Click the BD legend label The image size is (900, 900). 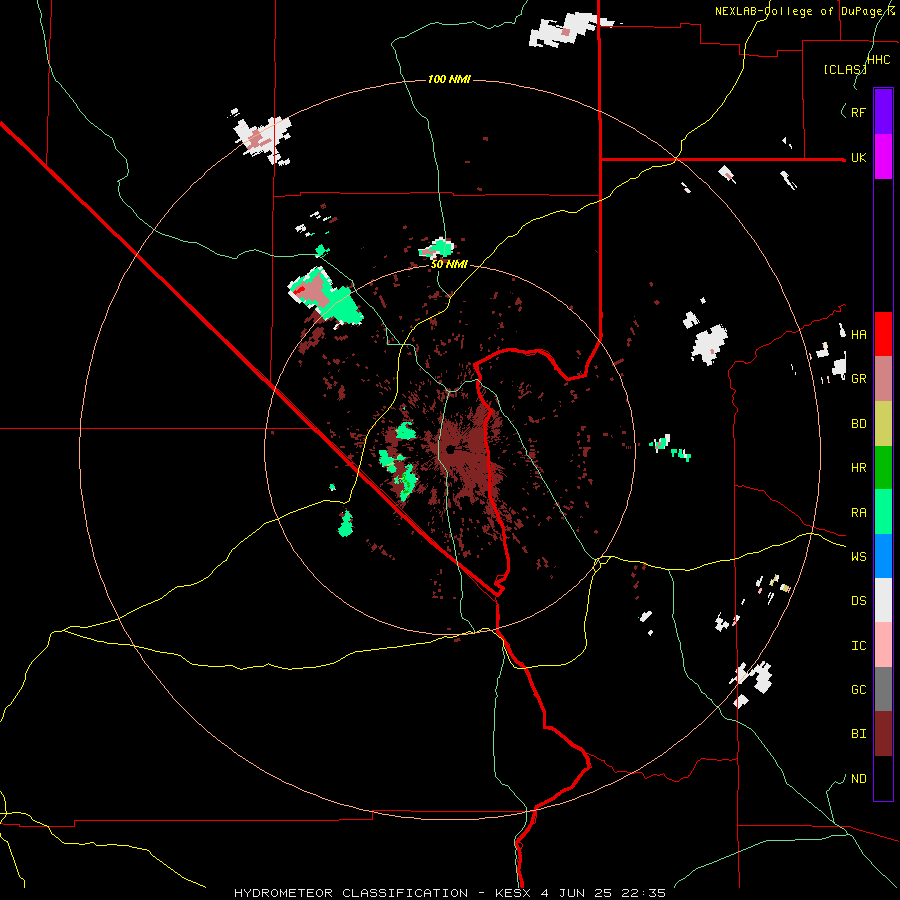pos(858,424)
